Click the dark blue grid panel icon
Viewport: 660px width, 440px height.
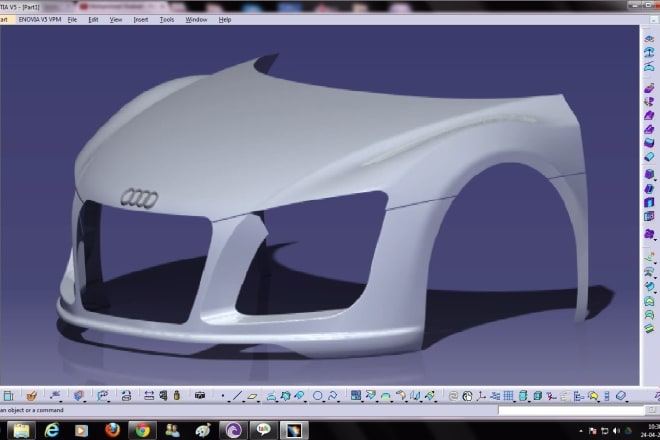click(x=356, y=395)
